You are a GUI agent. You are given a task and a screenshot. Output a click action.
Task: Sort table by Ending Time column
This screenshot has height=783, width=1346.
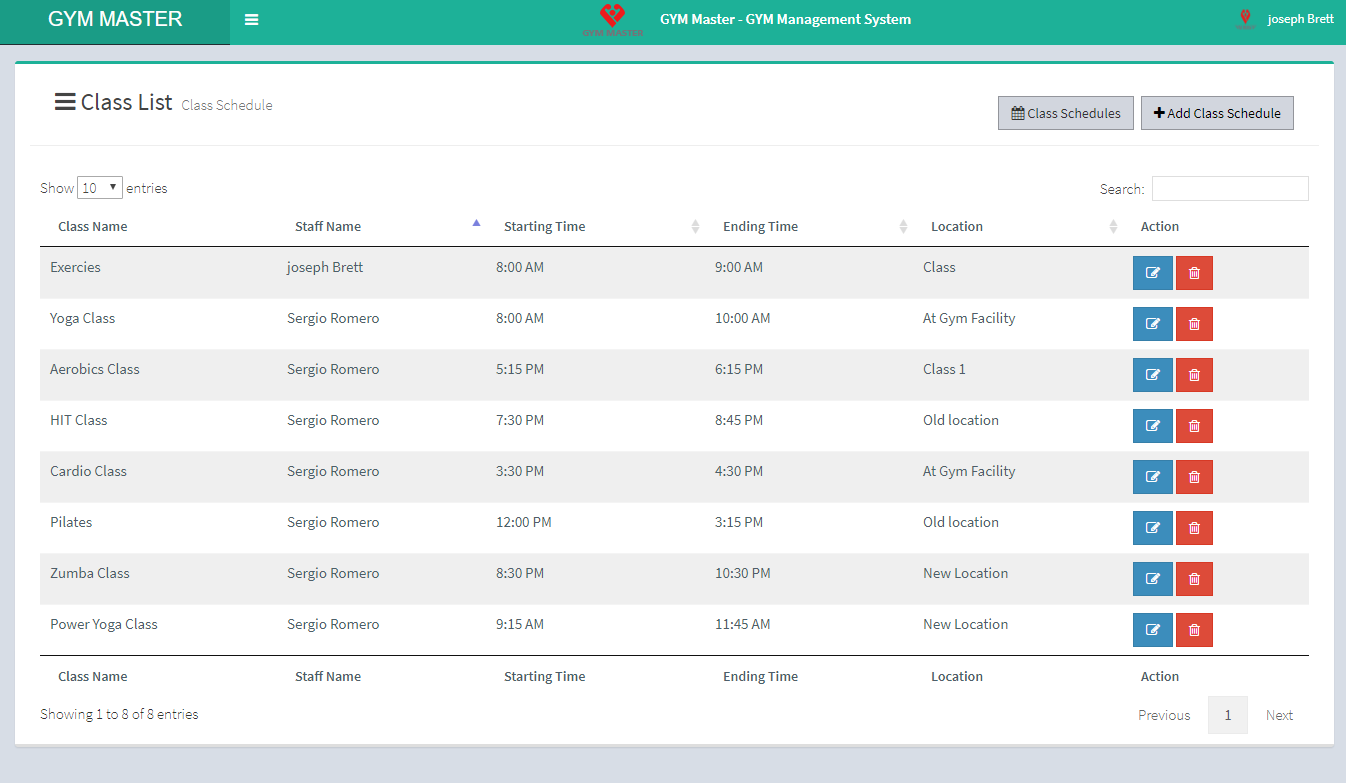[760, 227]
